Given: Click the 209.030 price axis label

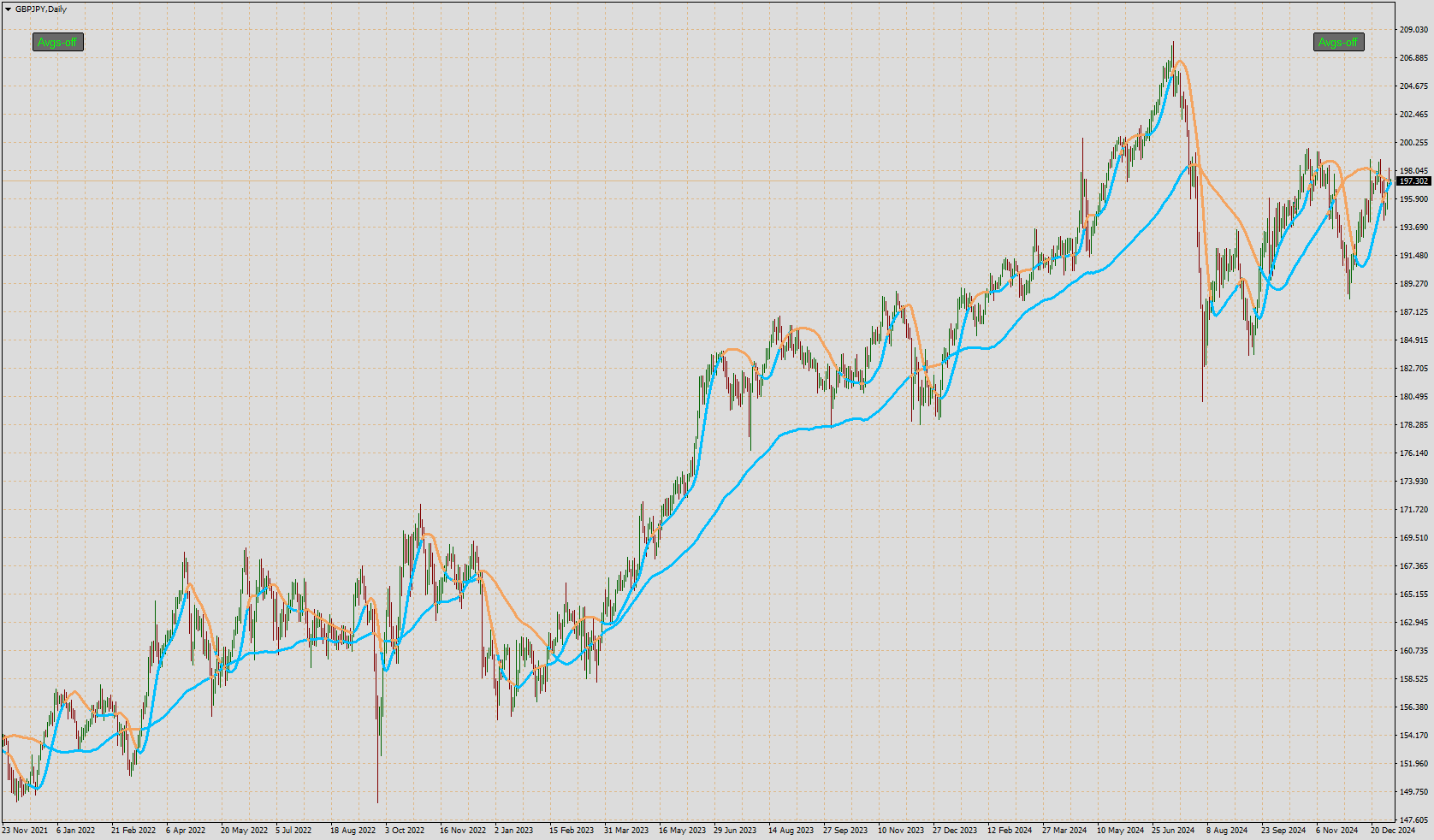Looking at the screenshot, I should point(1413,30).
